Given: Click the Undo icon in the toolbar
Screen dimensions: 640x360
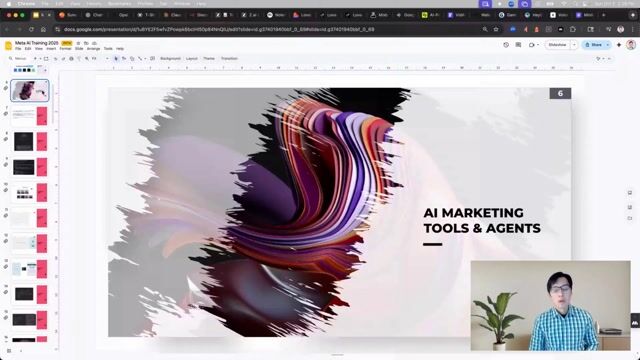Looking at the screenshot, I should [56, 59].
